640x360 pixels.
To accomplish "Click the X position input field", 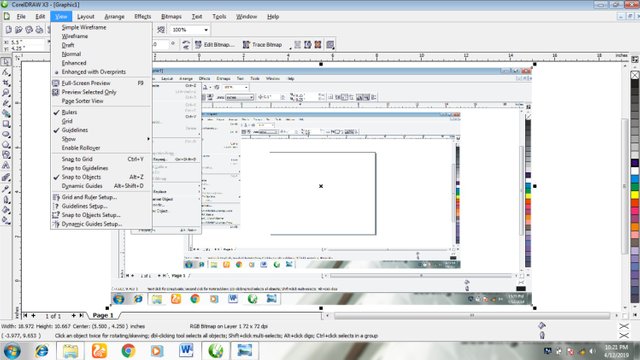I will [27, 42].
